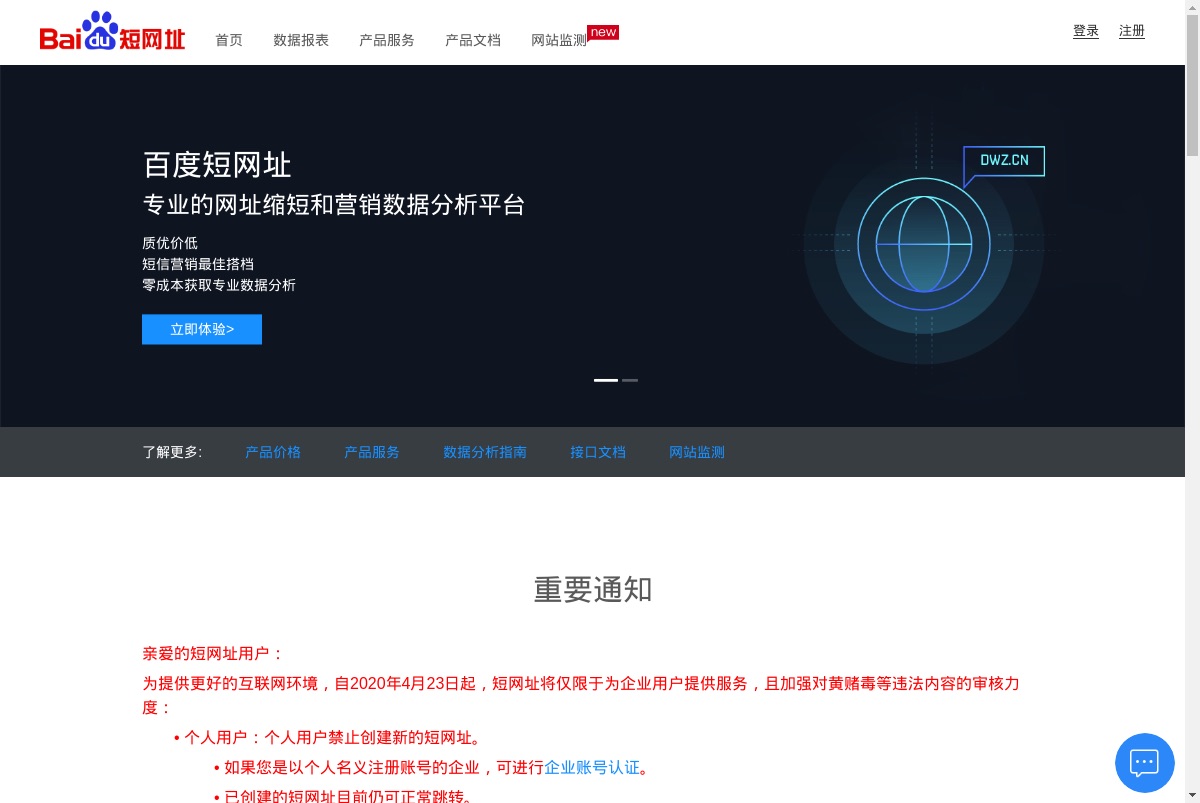1200x803 pixels.
Task: Open 网站监测 in top navigation
Action: (559, 40)
